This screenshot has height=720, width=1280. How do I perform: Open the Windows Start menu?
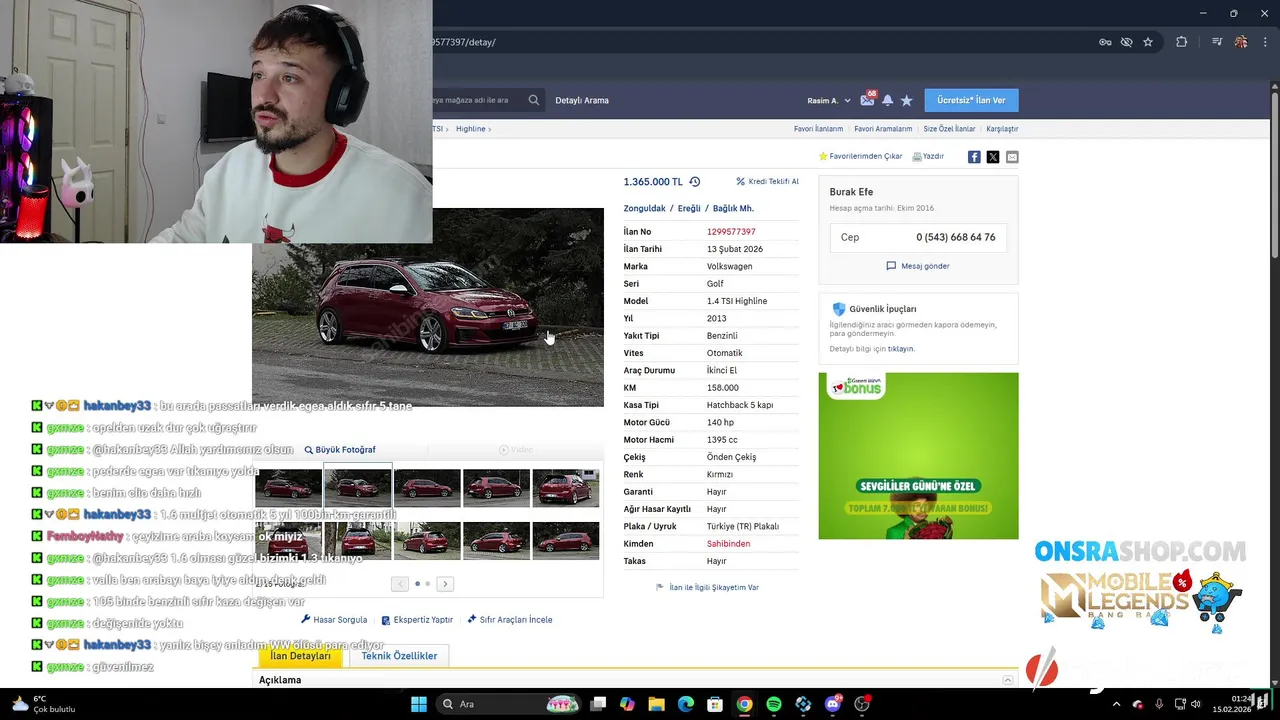pos(418,704)
